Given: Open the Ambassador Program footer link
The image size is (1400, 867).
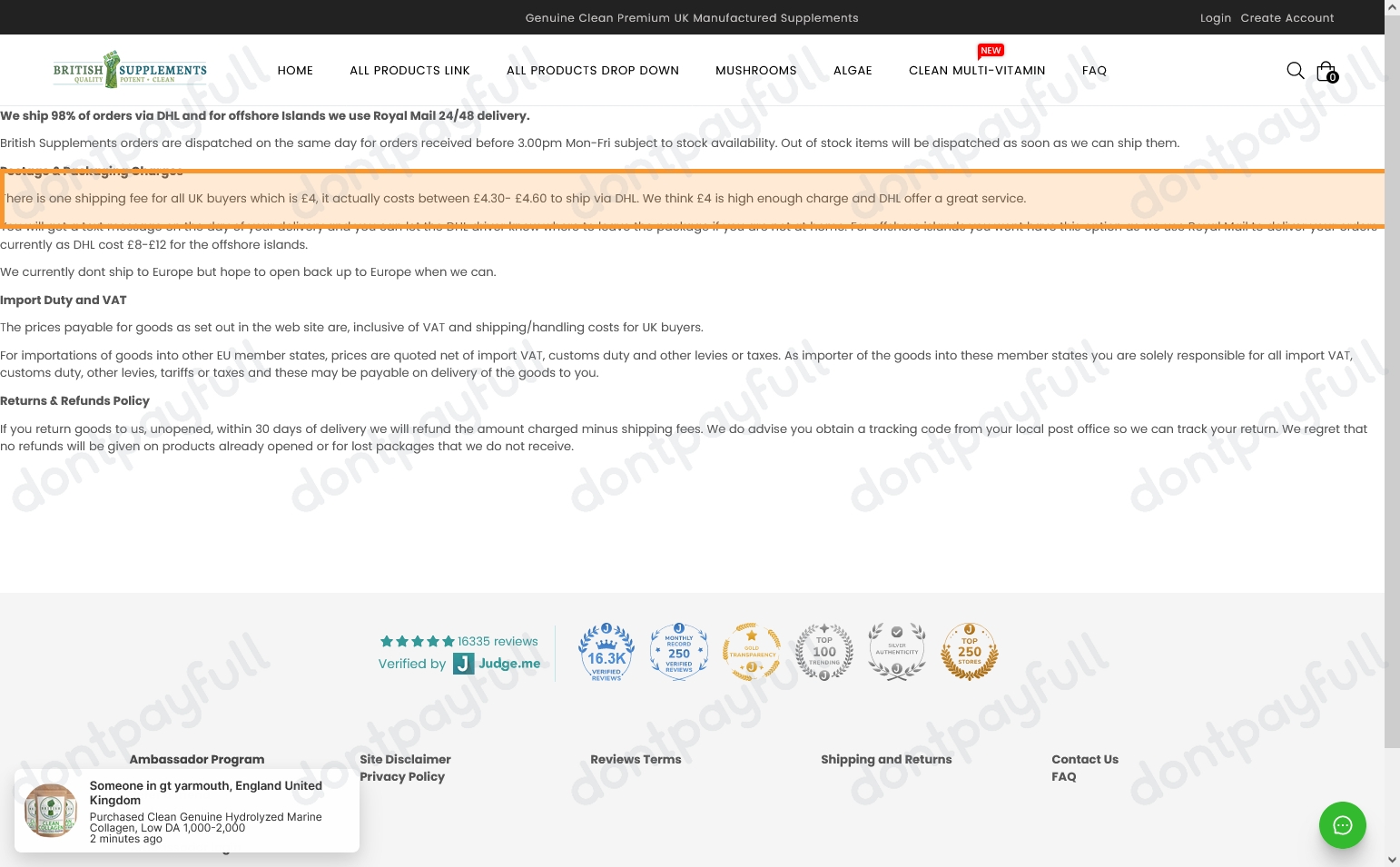Looking at the screenshot, I should point(197,760).
